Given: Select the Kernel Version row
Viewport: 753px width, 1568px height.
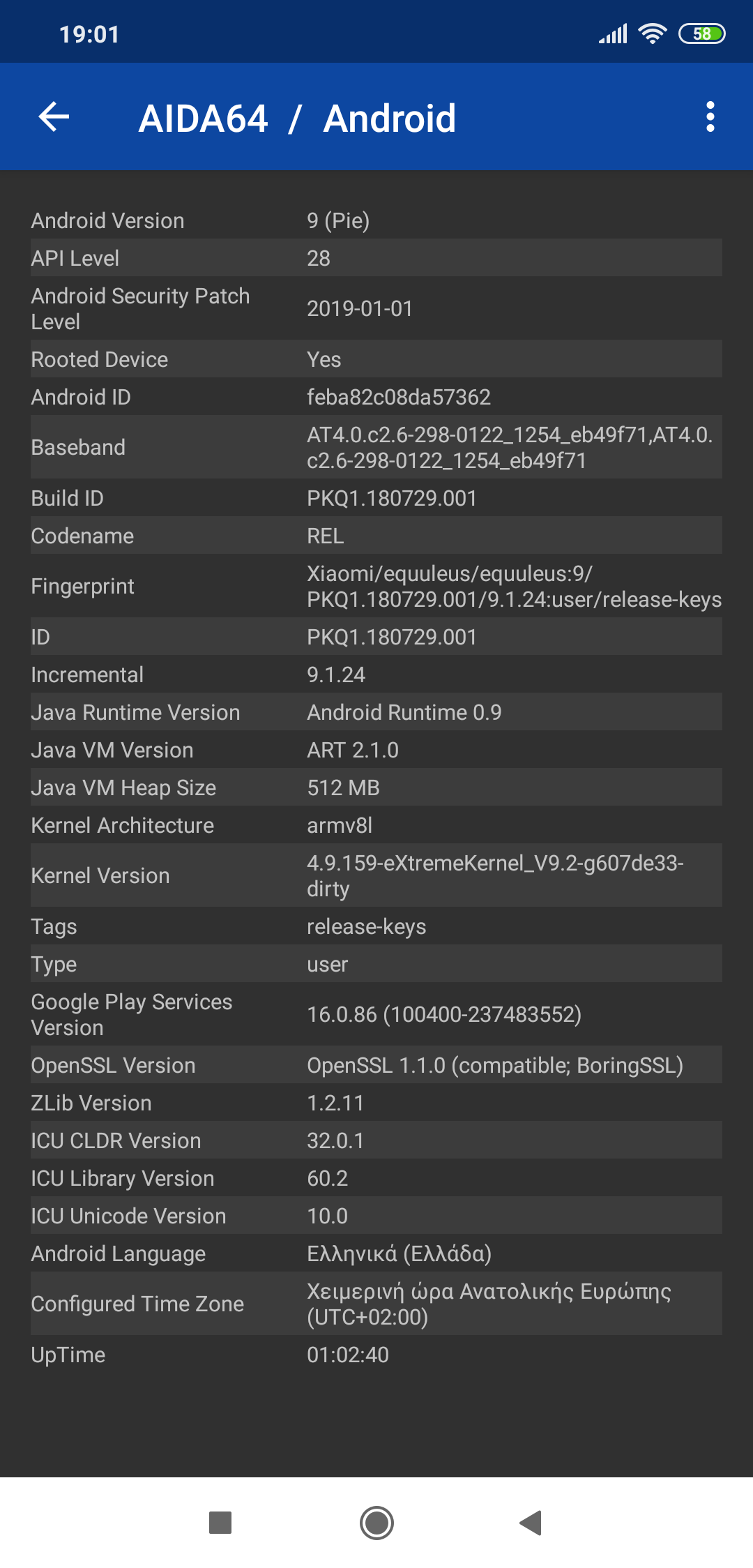Looking at the screenshot, I should (376, 875).
